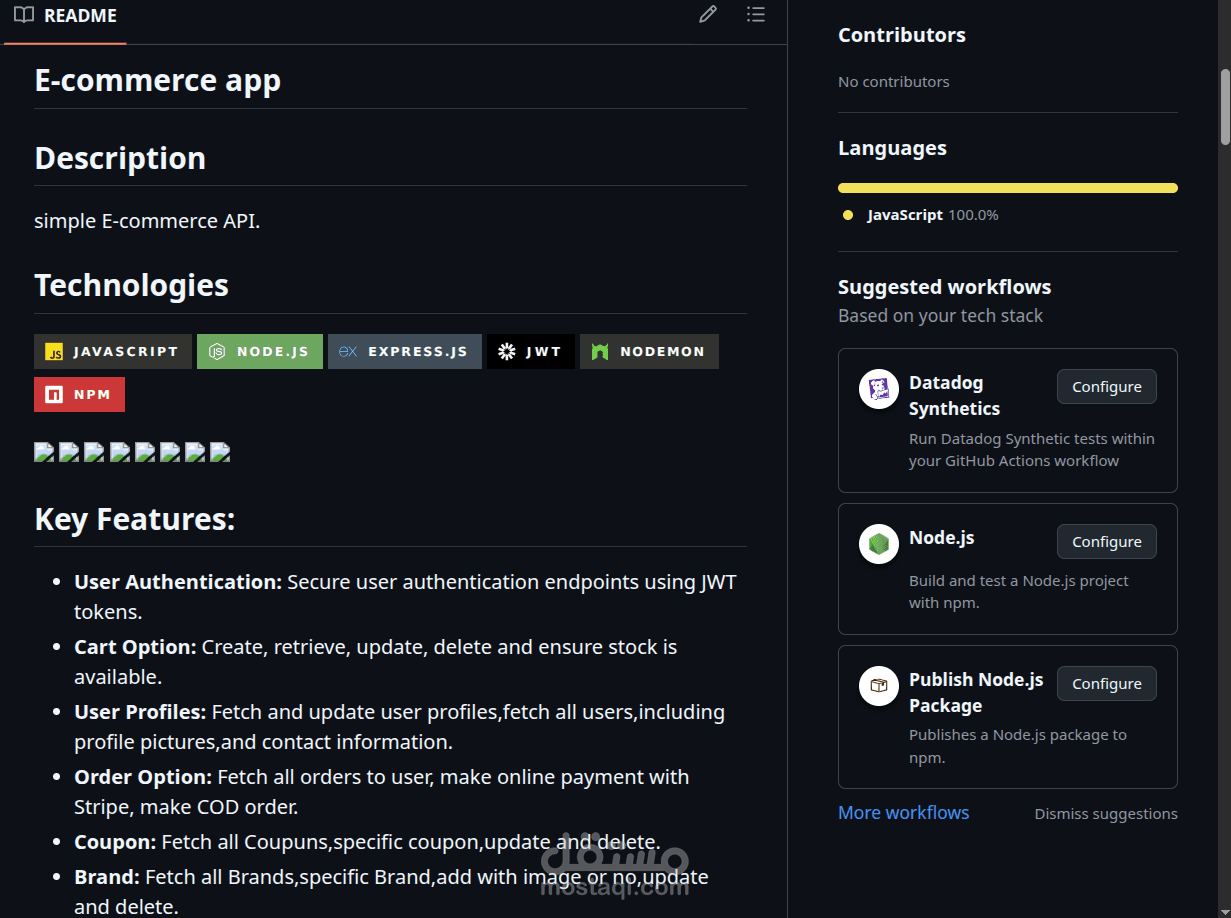Click the yellow JavaScript language bar
Screen dimensions: 1231x918
click(1007, 187)
